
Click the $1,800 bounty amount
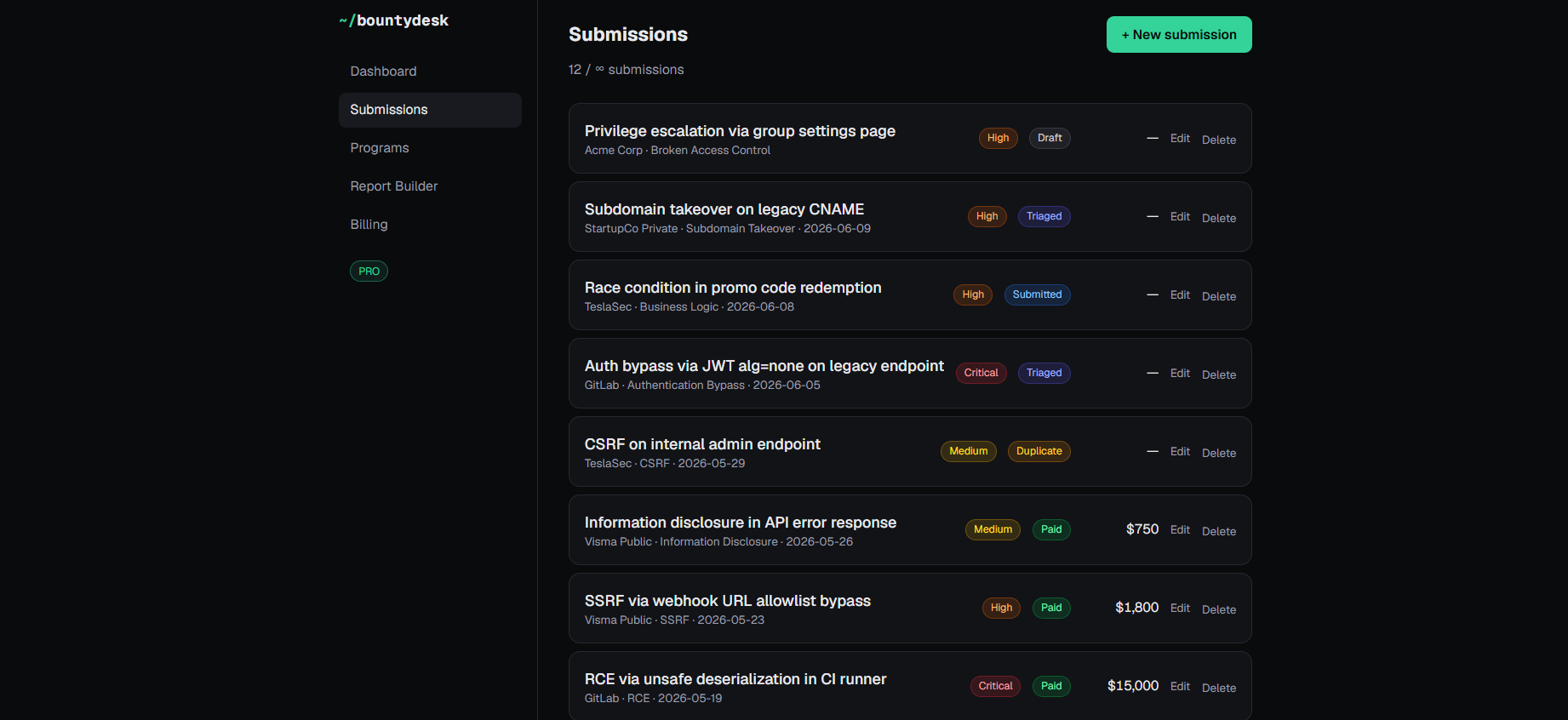[1137, 608]
